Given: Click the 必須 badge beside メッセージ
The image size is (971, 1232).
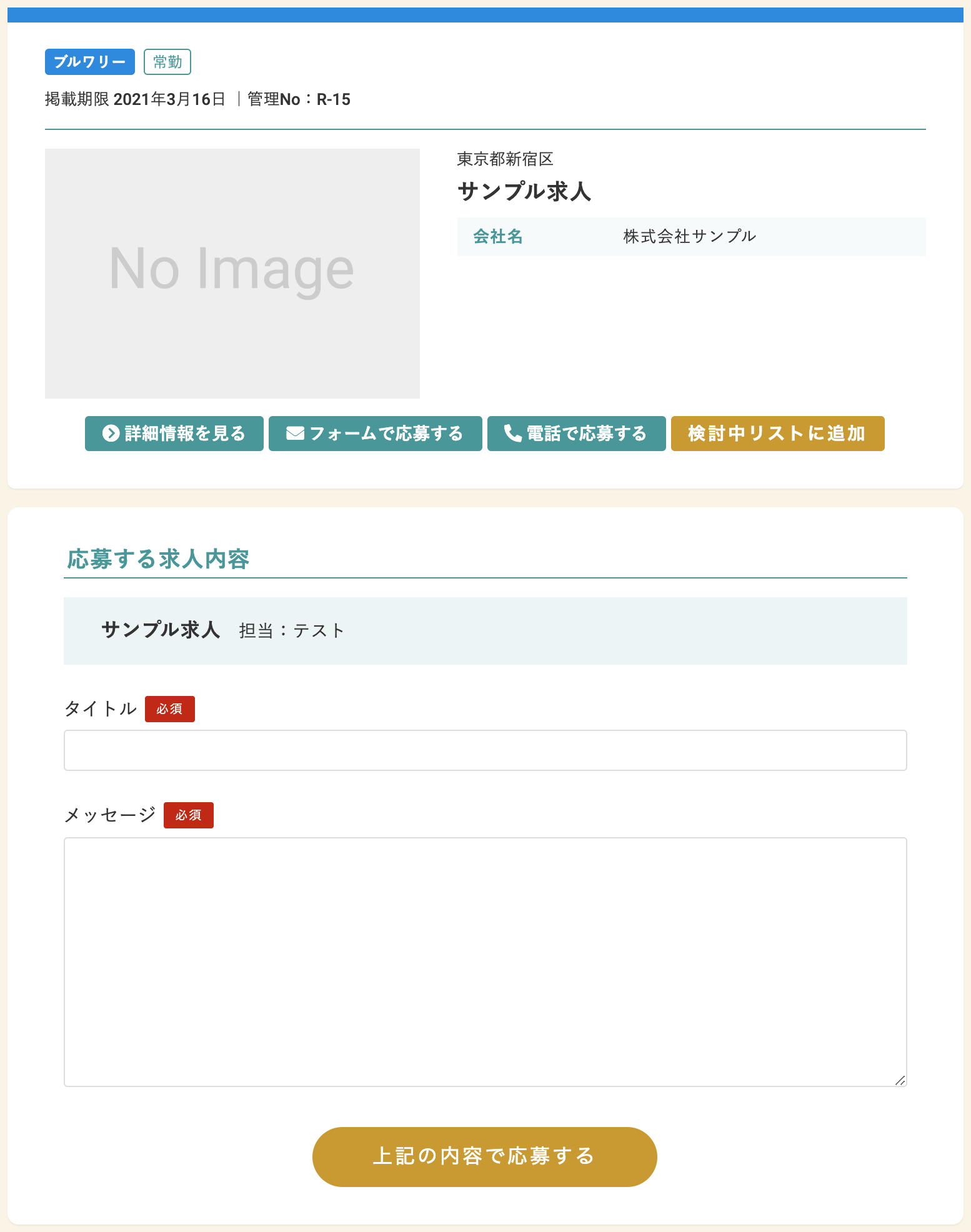Looking at the screenshot, I should click(x=189, y=815).
